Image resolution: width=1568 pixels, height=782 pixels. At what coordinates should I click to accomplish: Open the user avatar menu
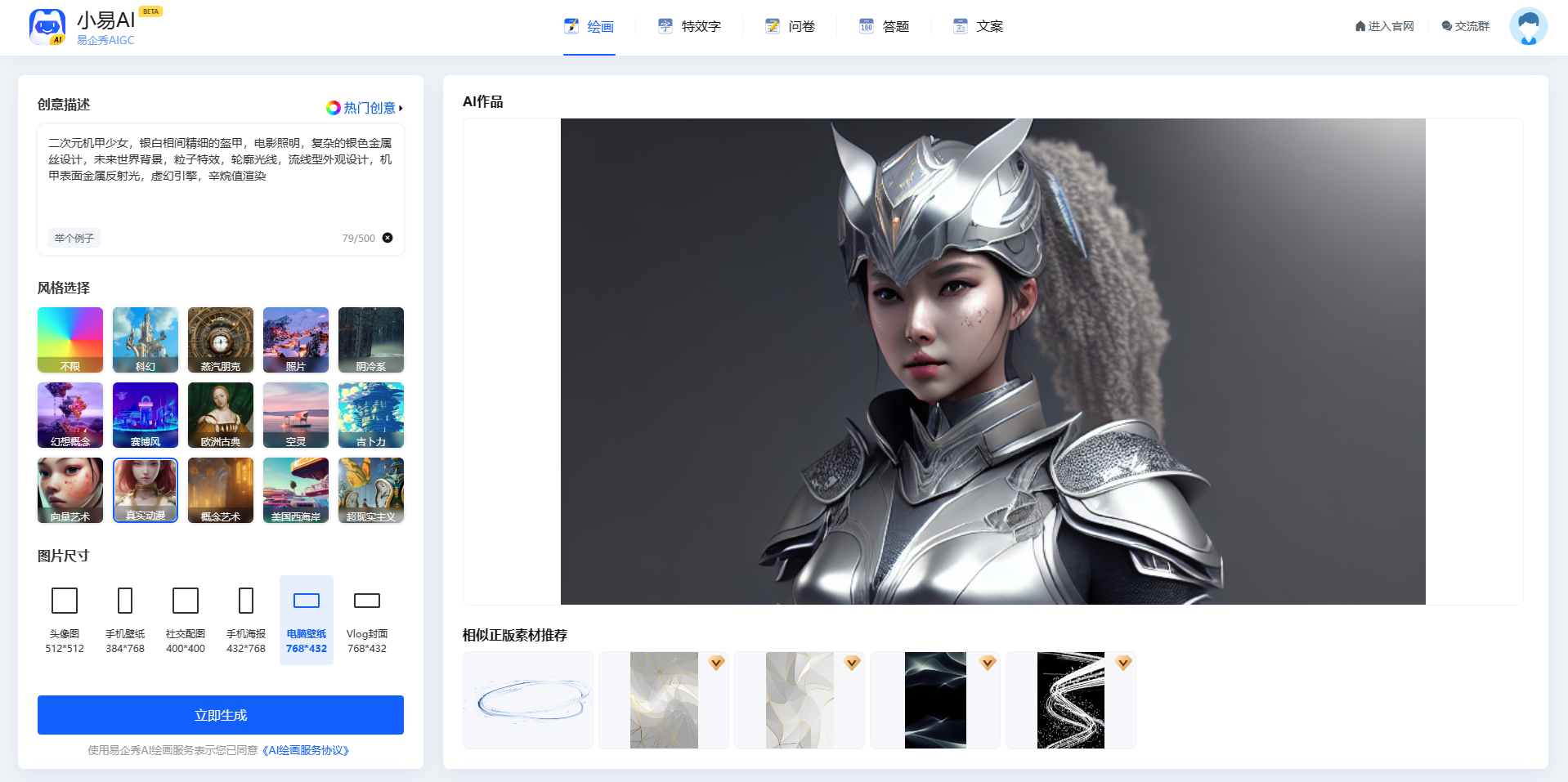[x=1528, y=27]
